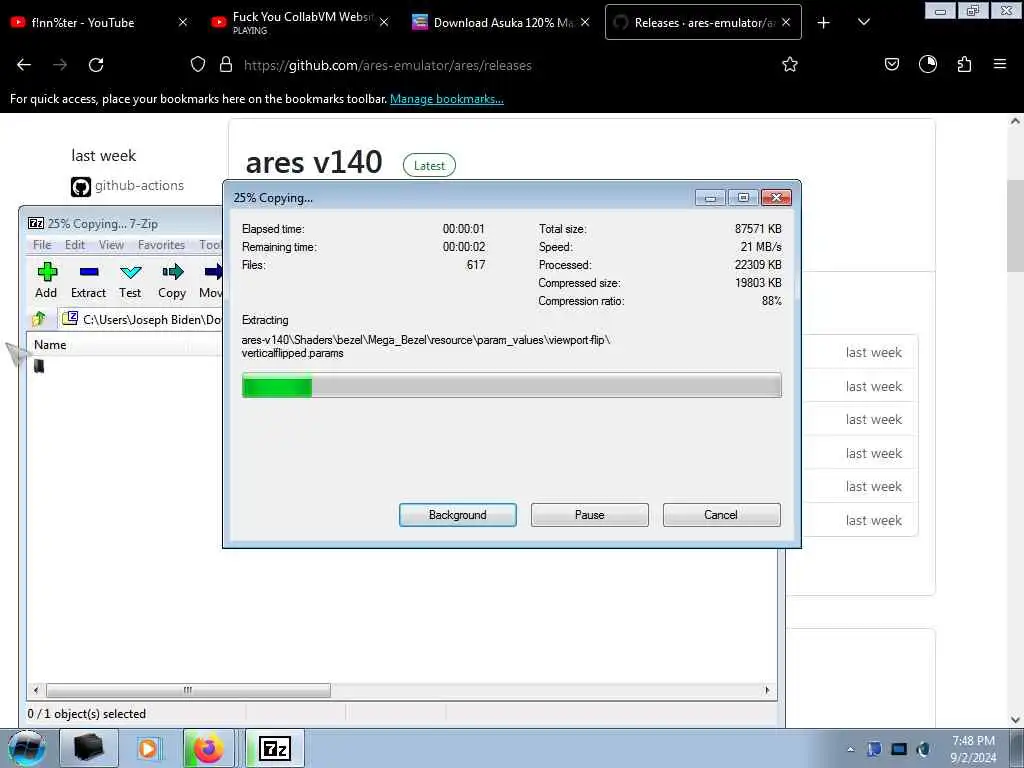The height and width of the screenshot is (768, 1024).
Task: Click the 7-Zip Add toolbar icon
Action: tap(46, 280)
